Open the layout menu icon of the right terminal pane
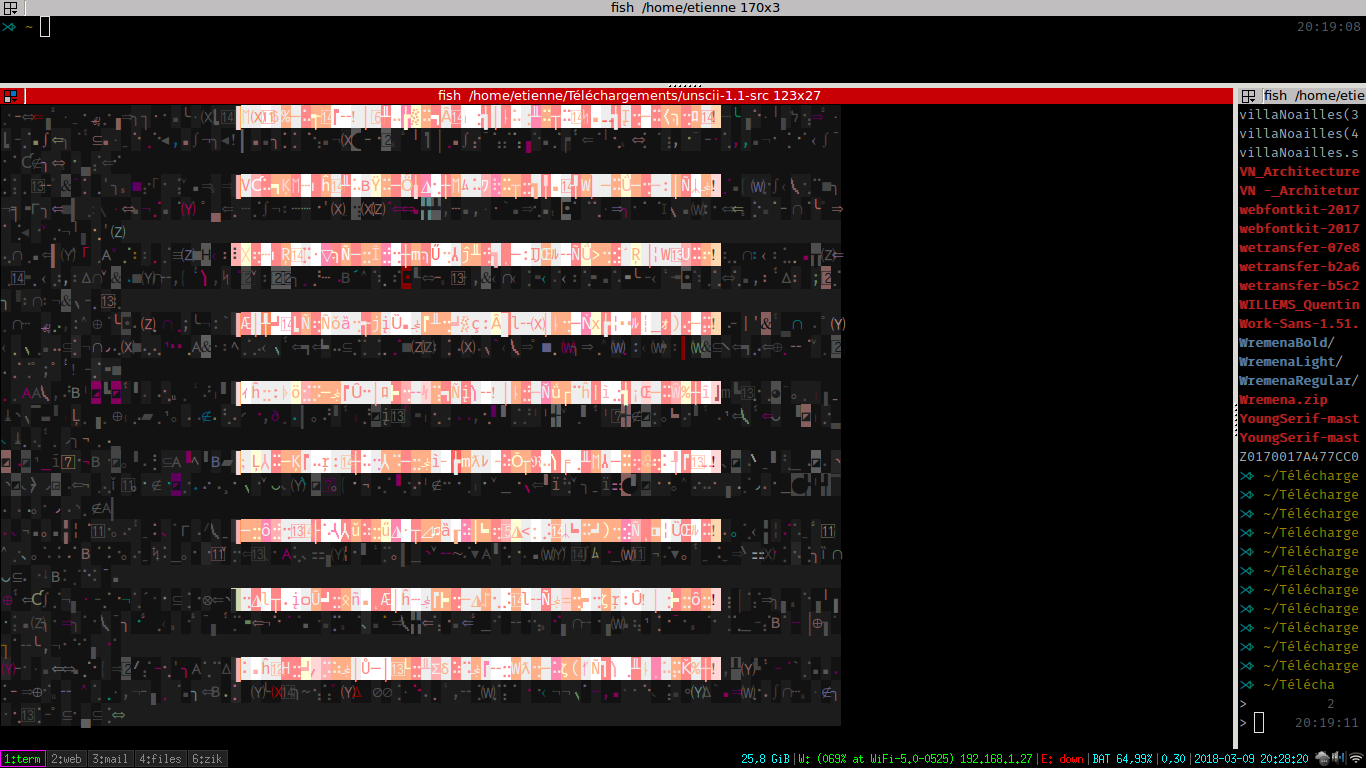The image size is (1366, 768). 1248,96
